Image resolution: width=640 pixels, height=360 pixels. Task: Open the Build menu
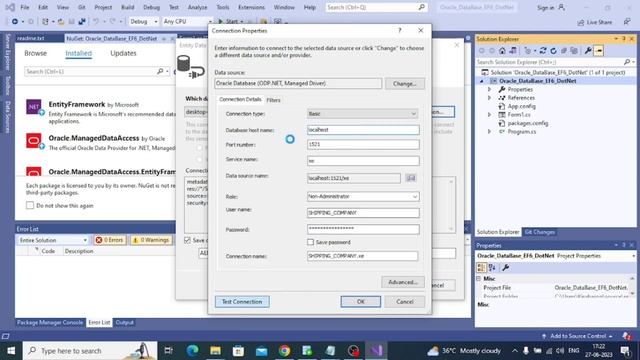coord(127,7)
